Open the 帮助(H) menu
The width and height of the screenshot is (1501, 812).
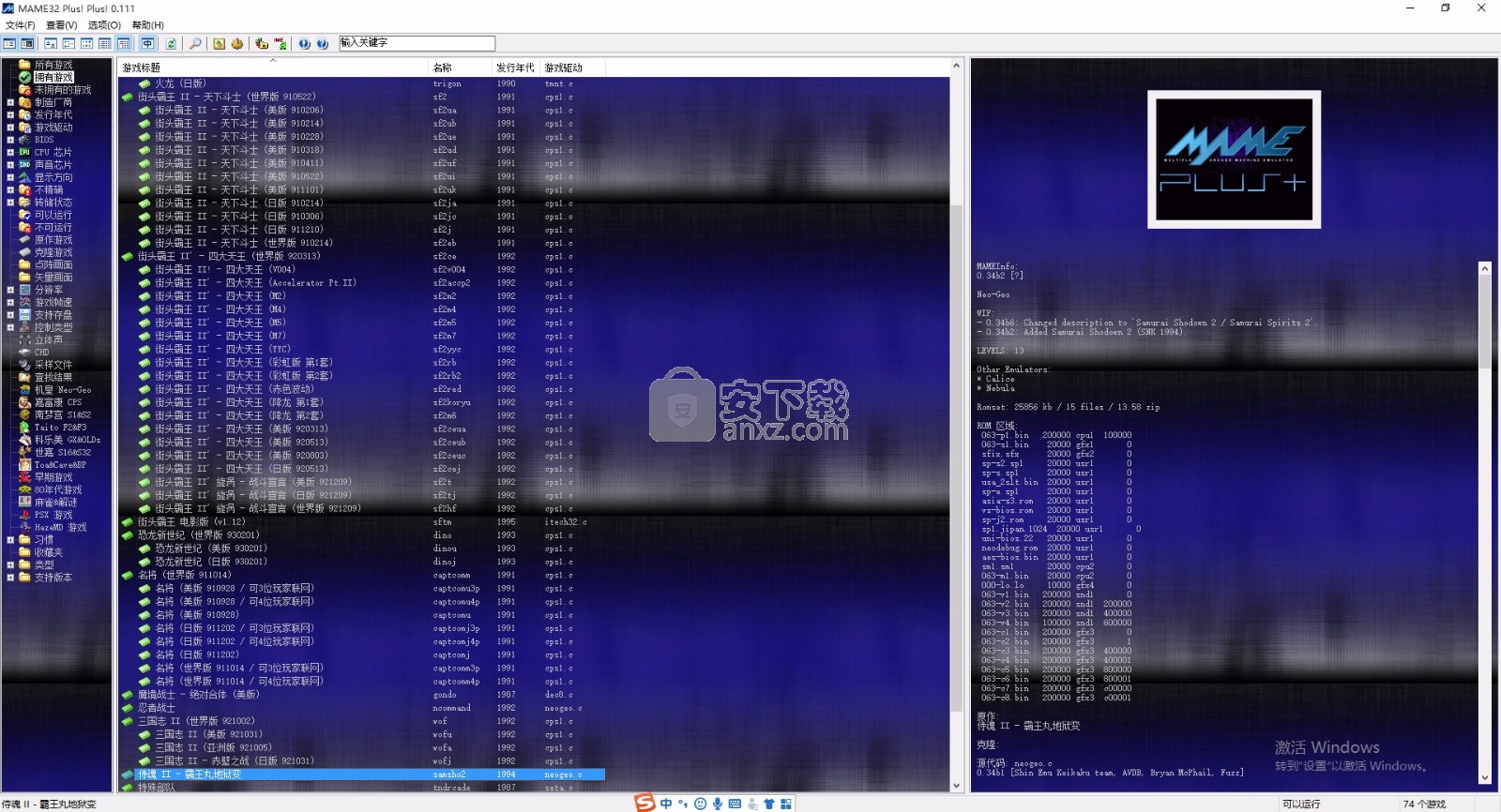147,25
